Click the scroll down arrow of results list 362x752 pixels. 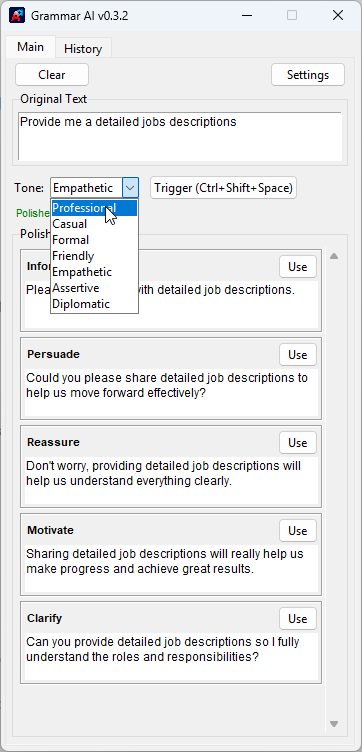tap(334, 724)
